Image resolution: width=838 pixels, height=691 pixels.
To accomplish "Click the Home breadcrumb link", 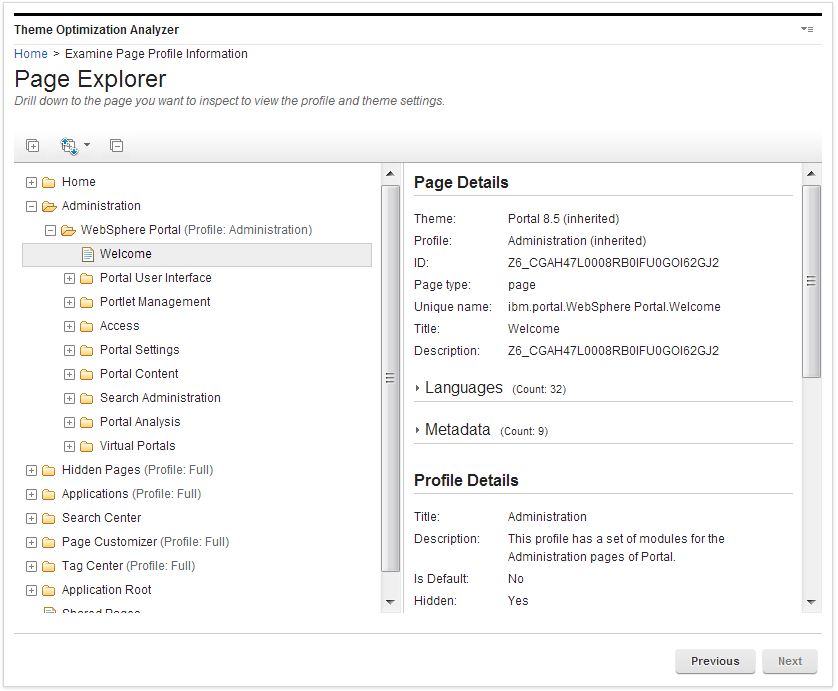I will coord(28,54).
